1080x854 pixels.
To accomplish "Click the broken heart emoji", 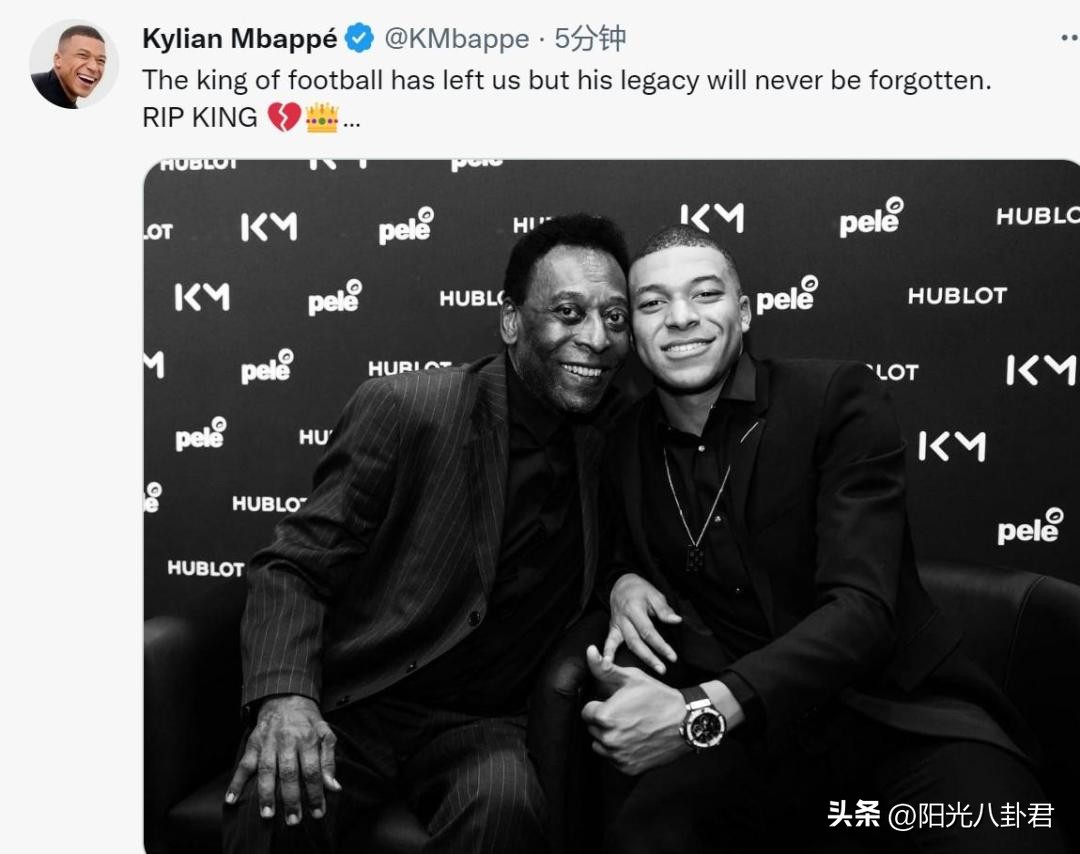I will pos(284,117).
